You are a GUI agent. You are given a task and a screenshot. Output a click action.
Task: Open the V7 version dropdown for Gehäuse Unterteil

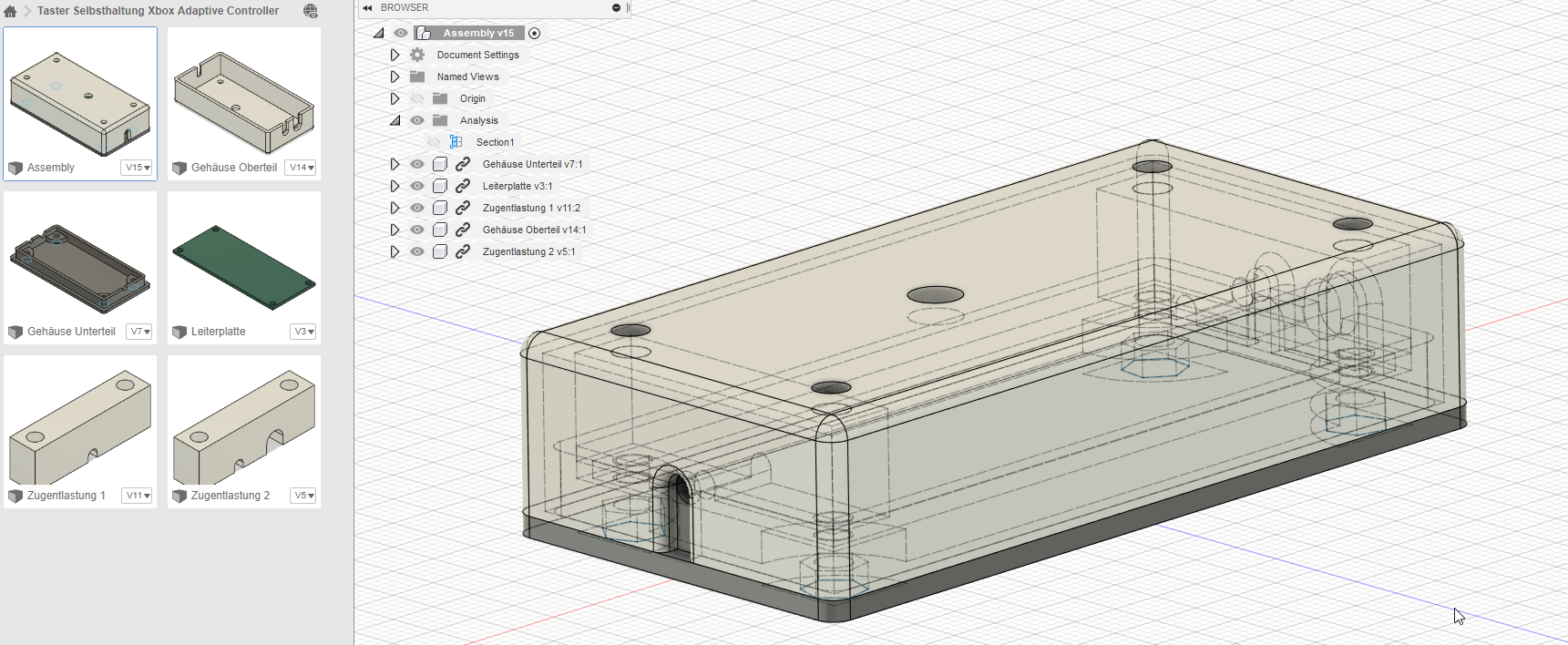pos(139,332)
